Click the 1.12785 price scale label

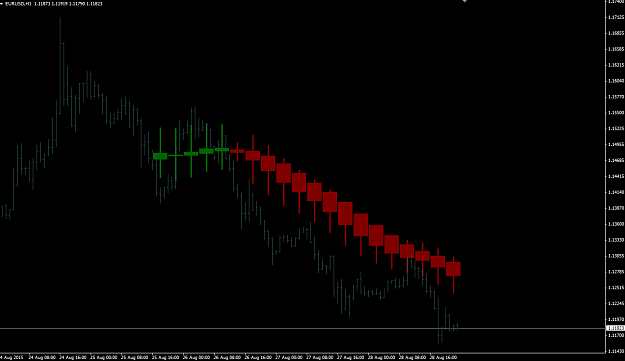(616, 272)
